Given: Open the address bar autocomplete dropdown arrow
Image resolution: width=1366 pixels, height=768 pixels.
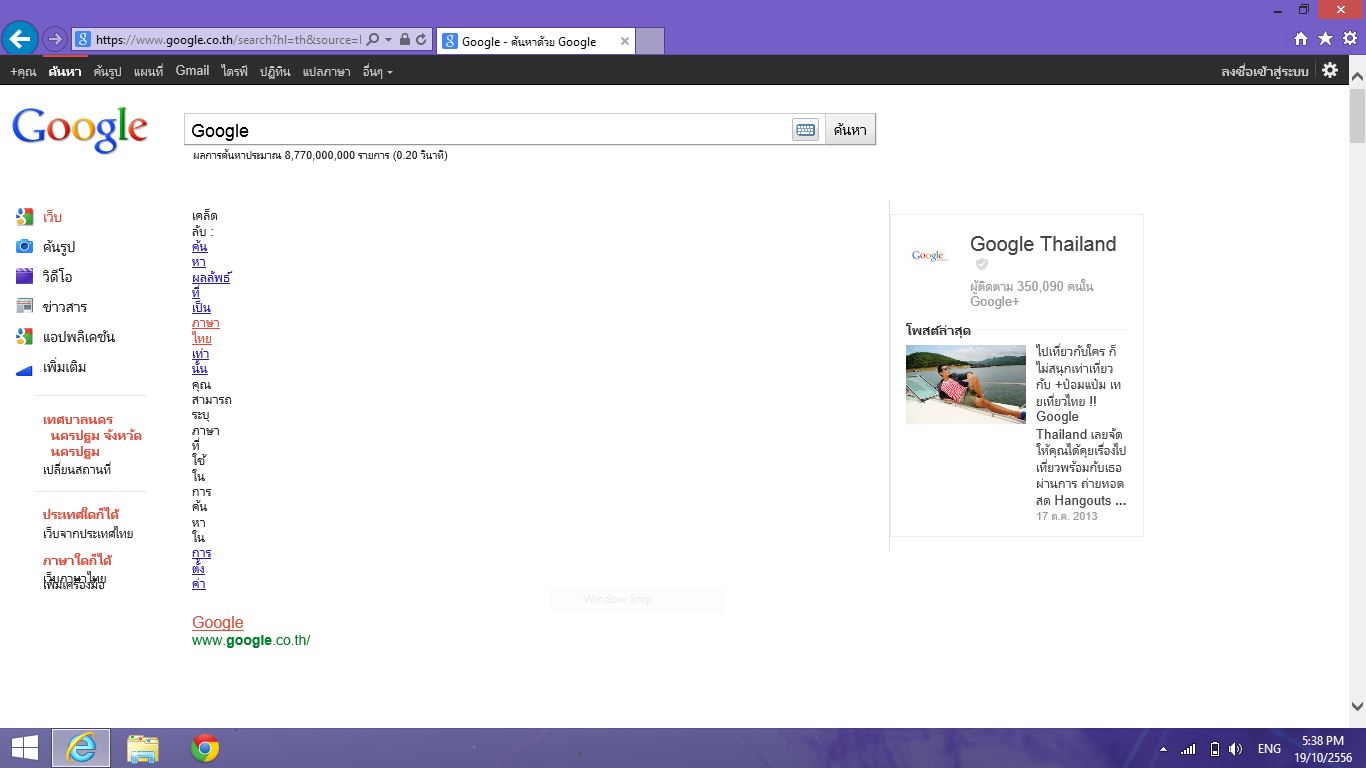Looking at the screenshot, I should pos(388,40).
